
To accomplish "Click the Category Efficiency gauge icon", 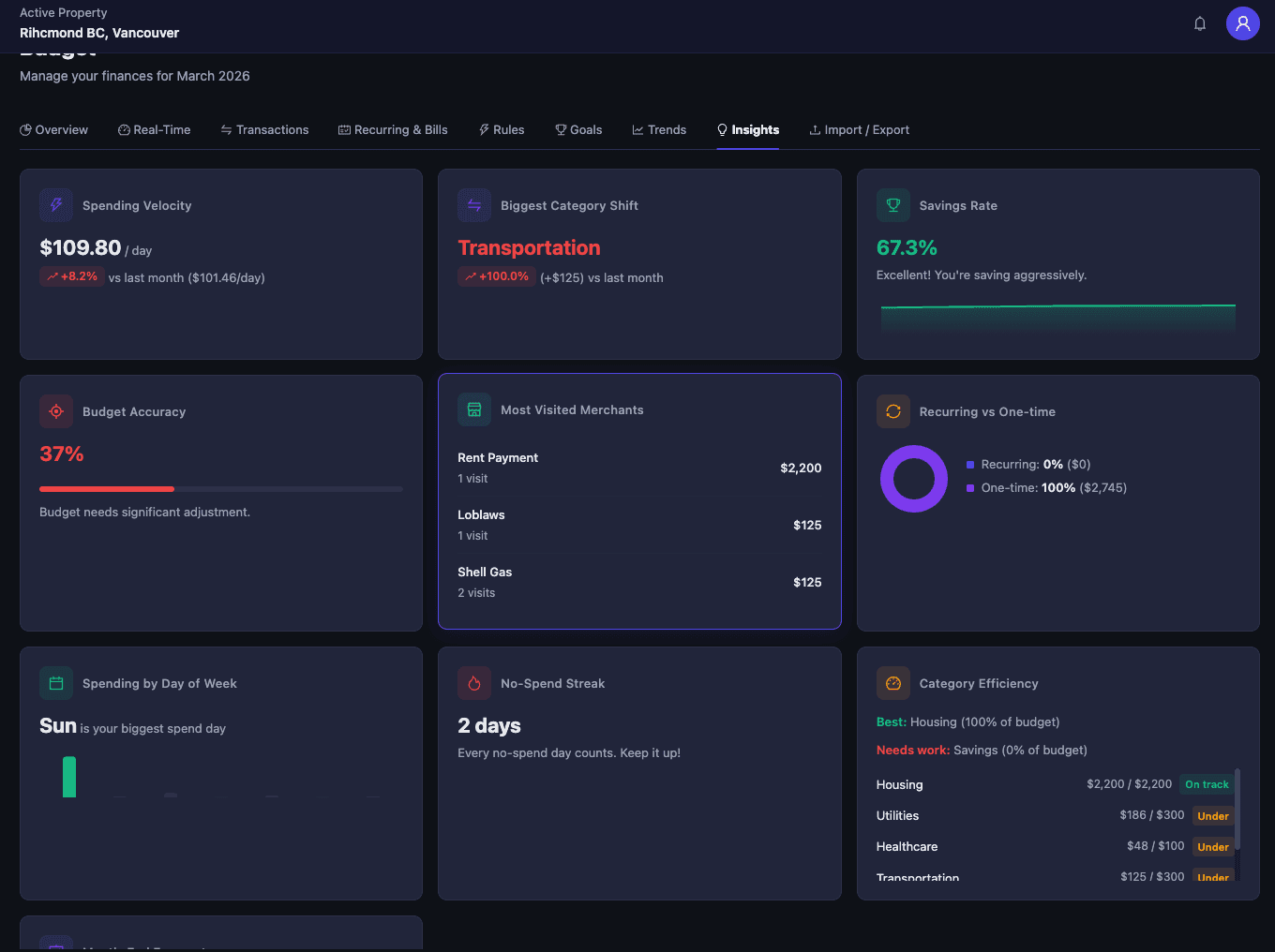I will click(x=892, y=683).
